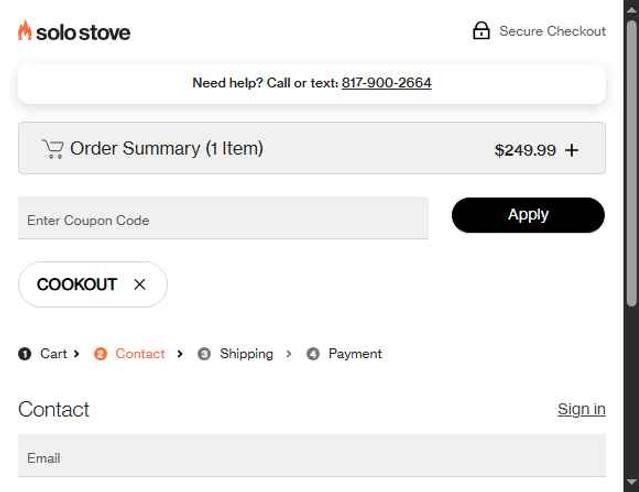Click the step 2 Contact circle icon

pyautogui.click(x=100, y=354)
